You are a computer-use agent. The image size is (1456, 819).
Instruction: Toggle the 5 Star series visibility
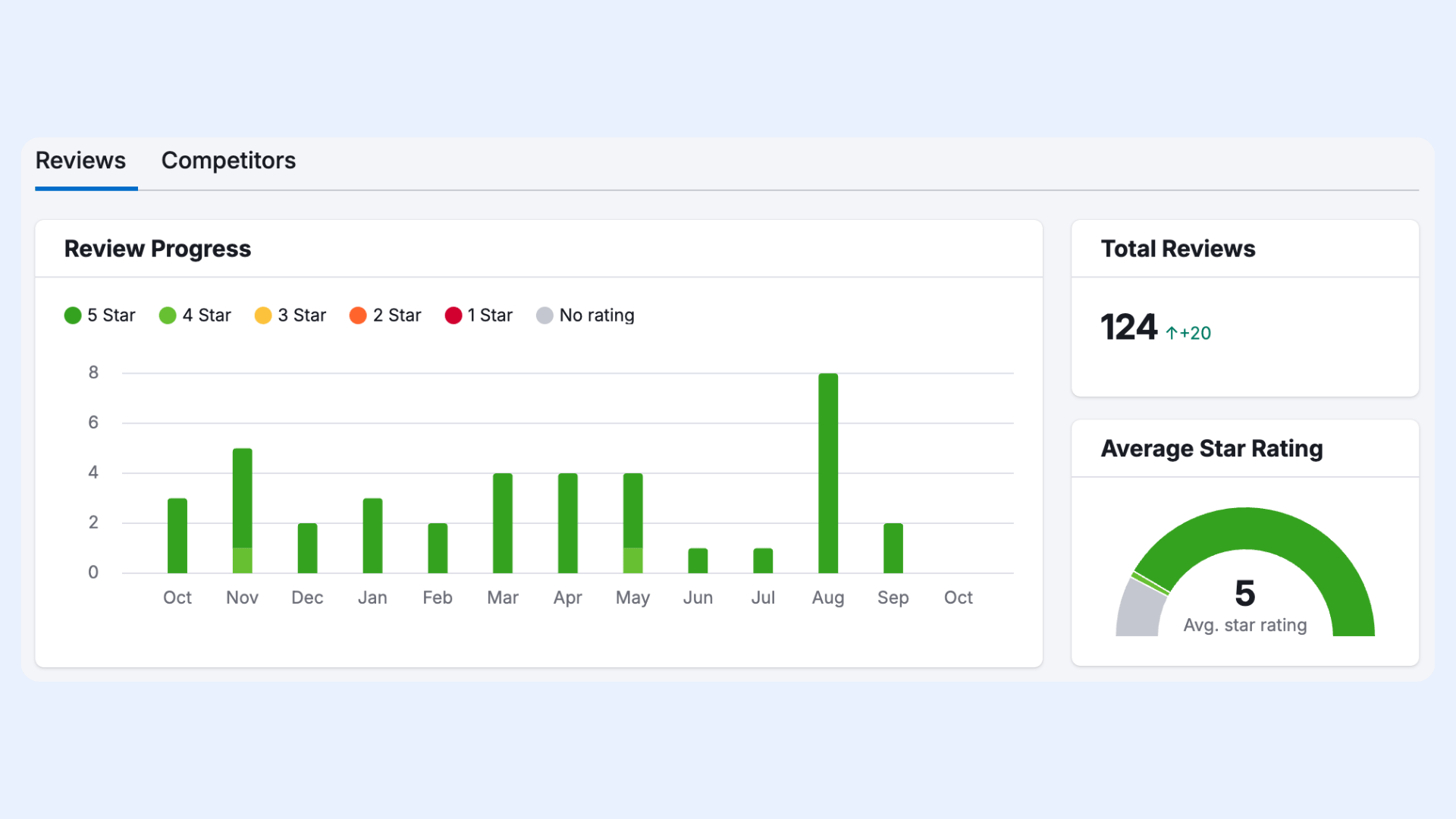[x=99, y=315]
